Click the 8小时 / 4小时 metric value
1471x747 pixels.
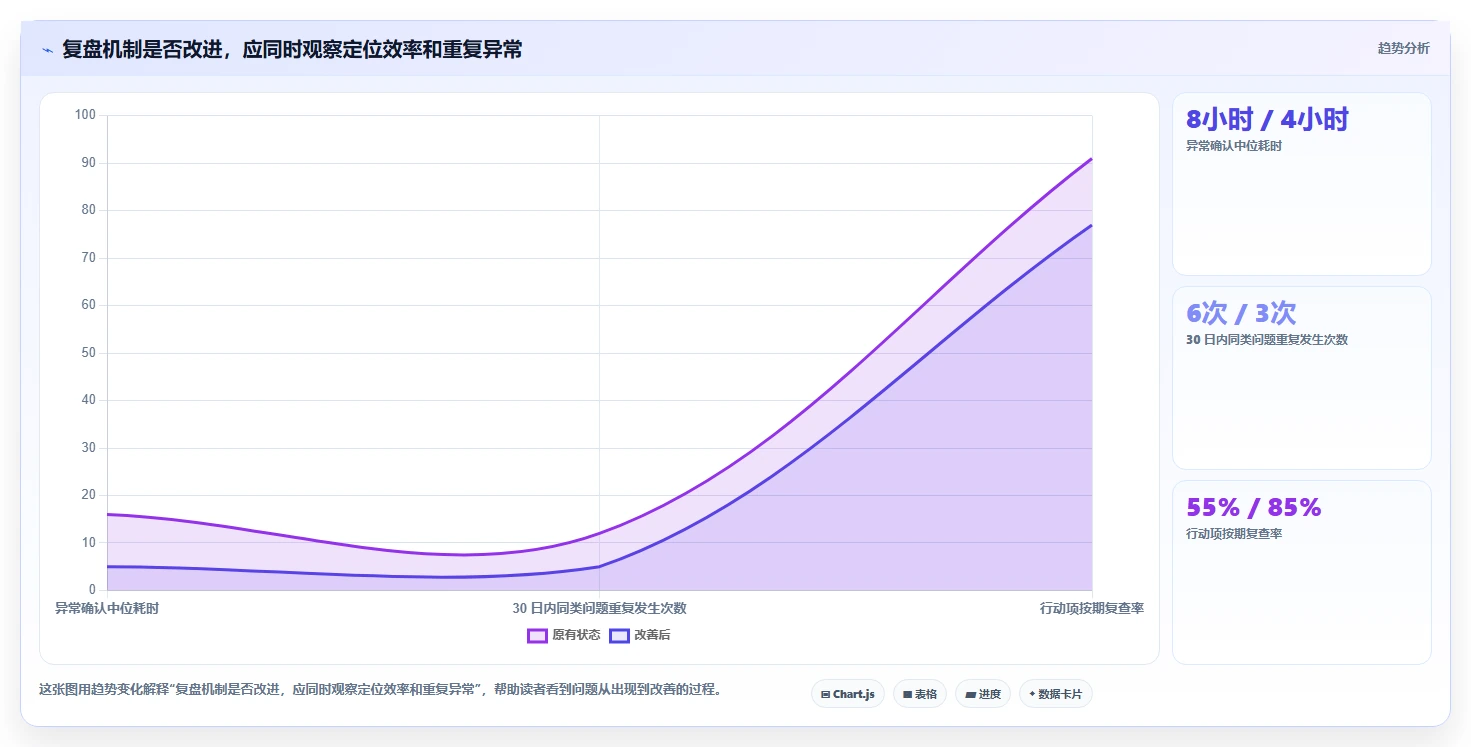pos(1267,120)
